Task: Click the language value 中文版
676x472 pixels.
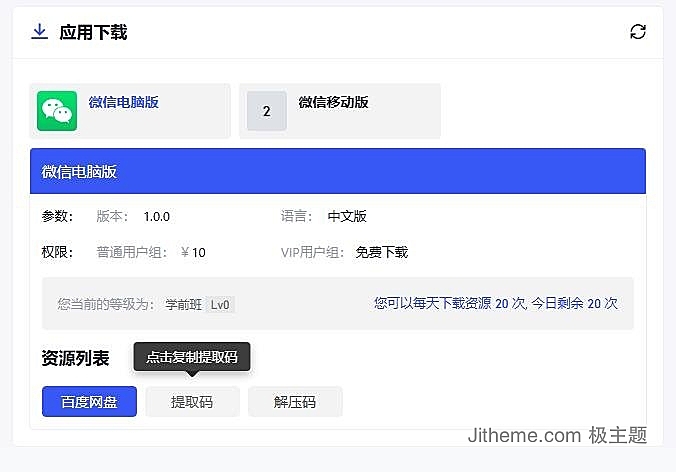Action: pyautogui.click(x=347, y=216)
